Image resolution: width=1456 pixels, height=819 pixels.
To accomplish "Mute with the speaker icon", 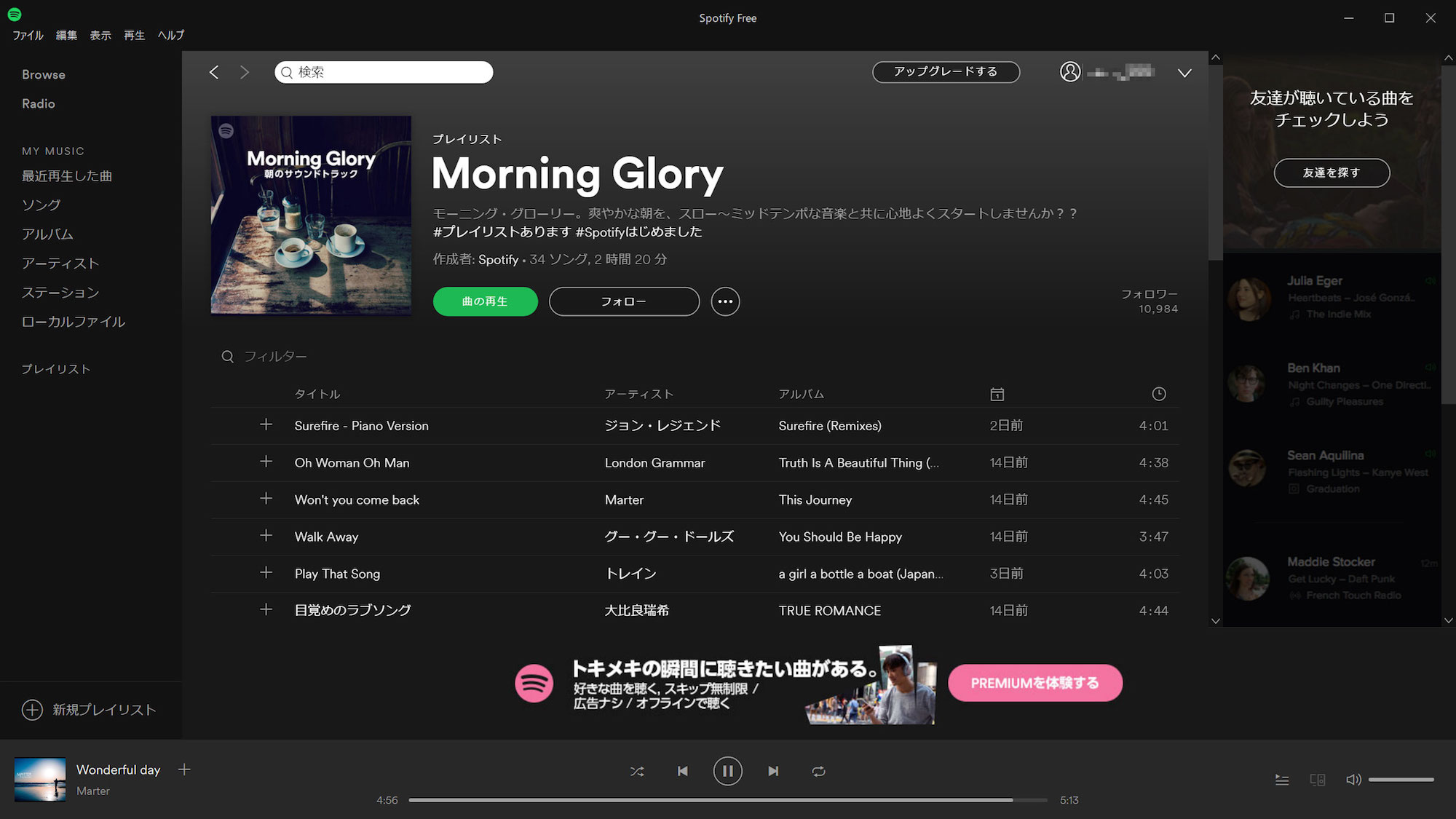I will pos(1353,780).
